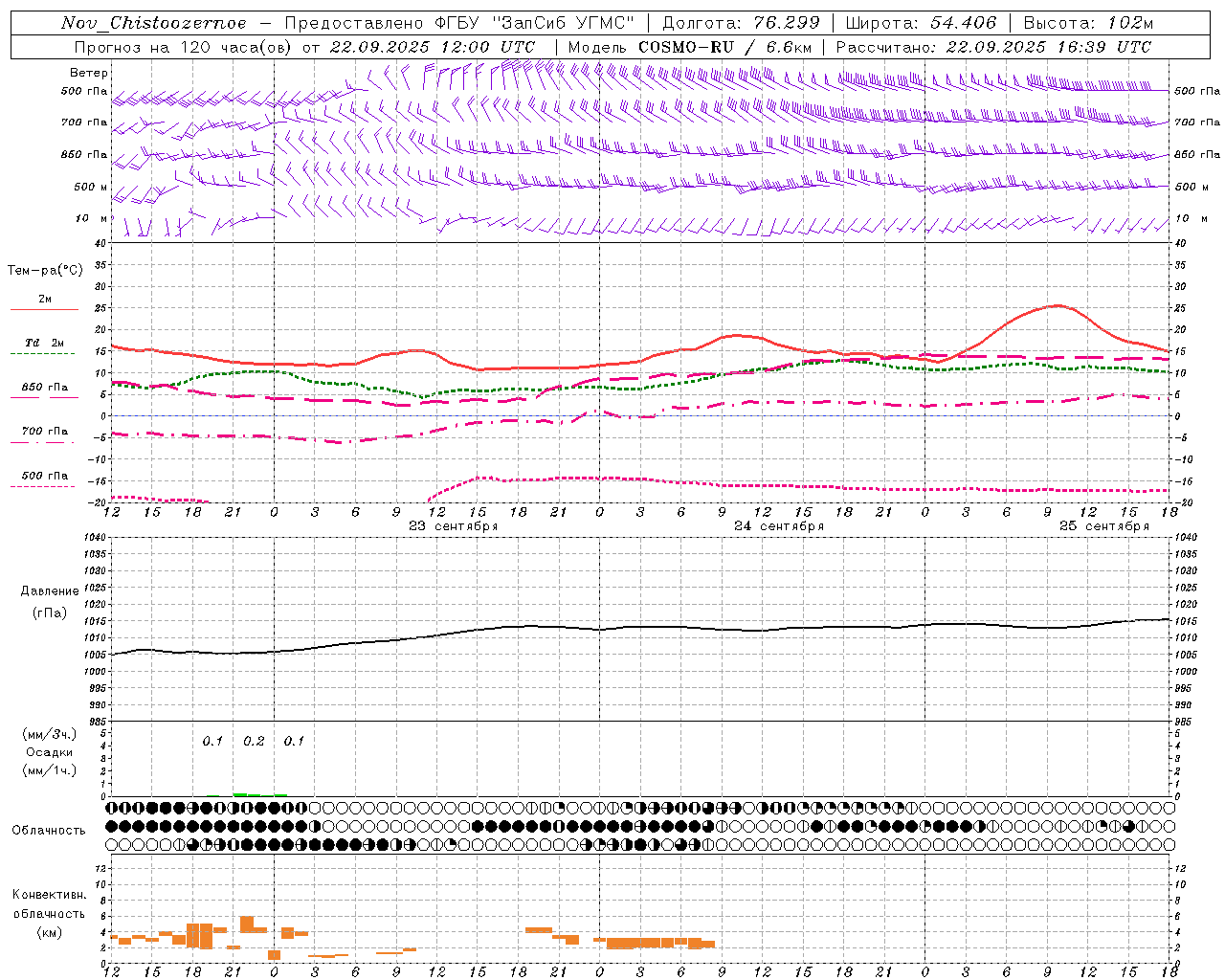Click the 500 м wind level label at left
This screenshot has height=980, width=1225.
pos(91,187)
